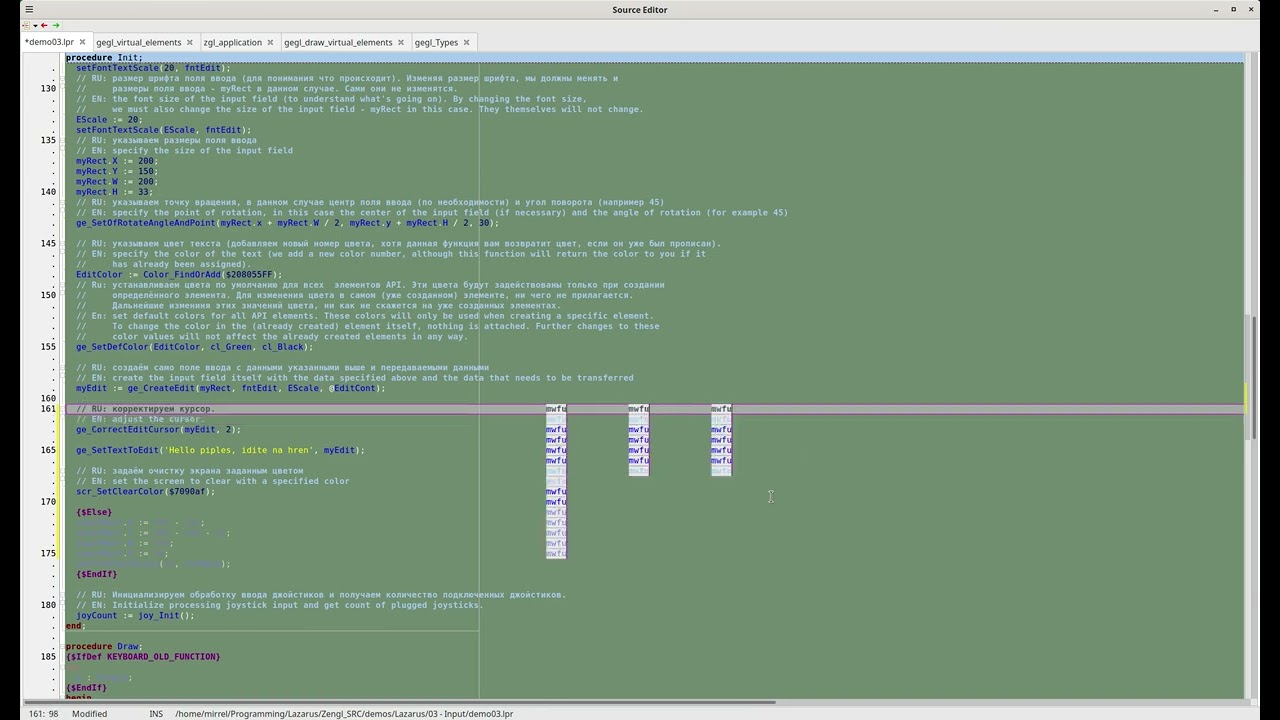Close the gegl_draw_virtual_elements tab

tap(401, 42)
